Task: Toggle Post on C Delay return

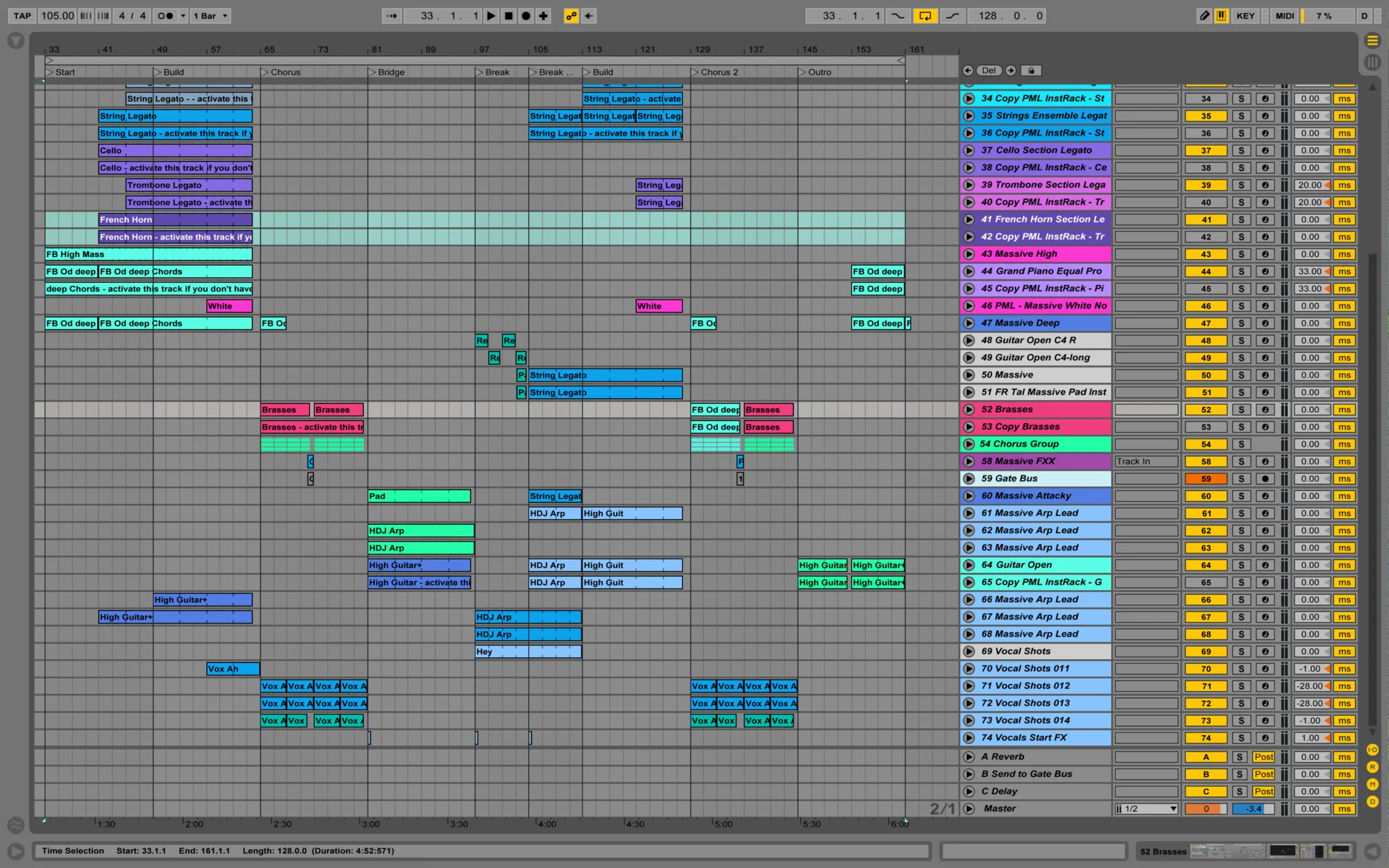Action: coord(1264,791)
